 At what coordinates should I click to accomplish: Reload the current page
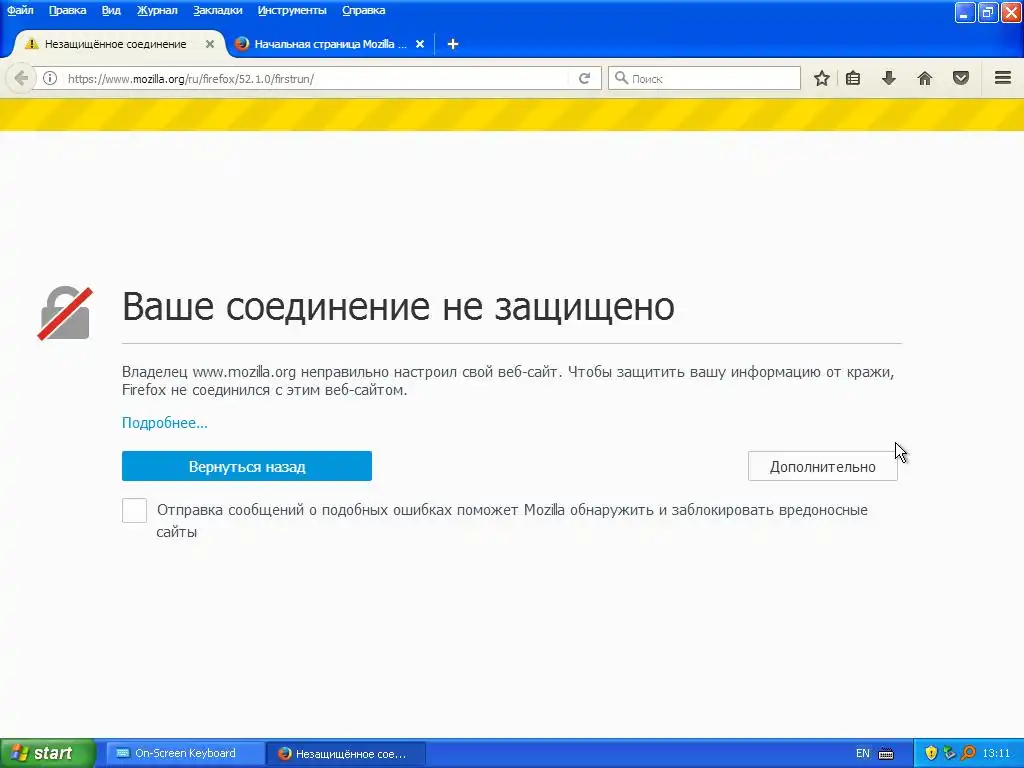tap(584, 78)
